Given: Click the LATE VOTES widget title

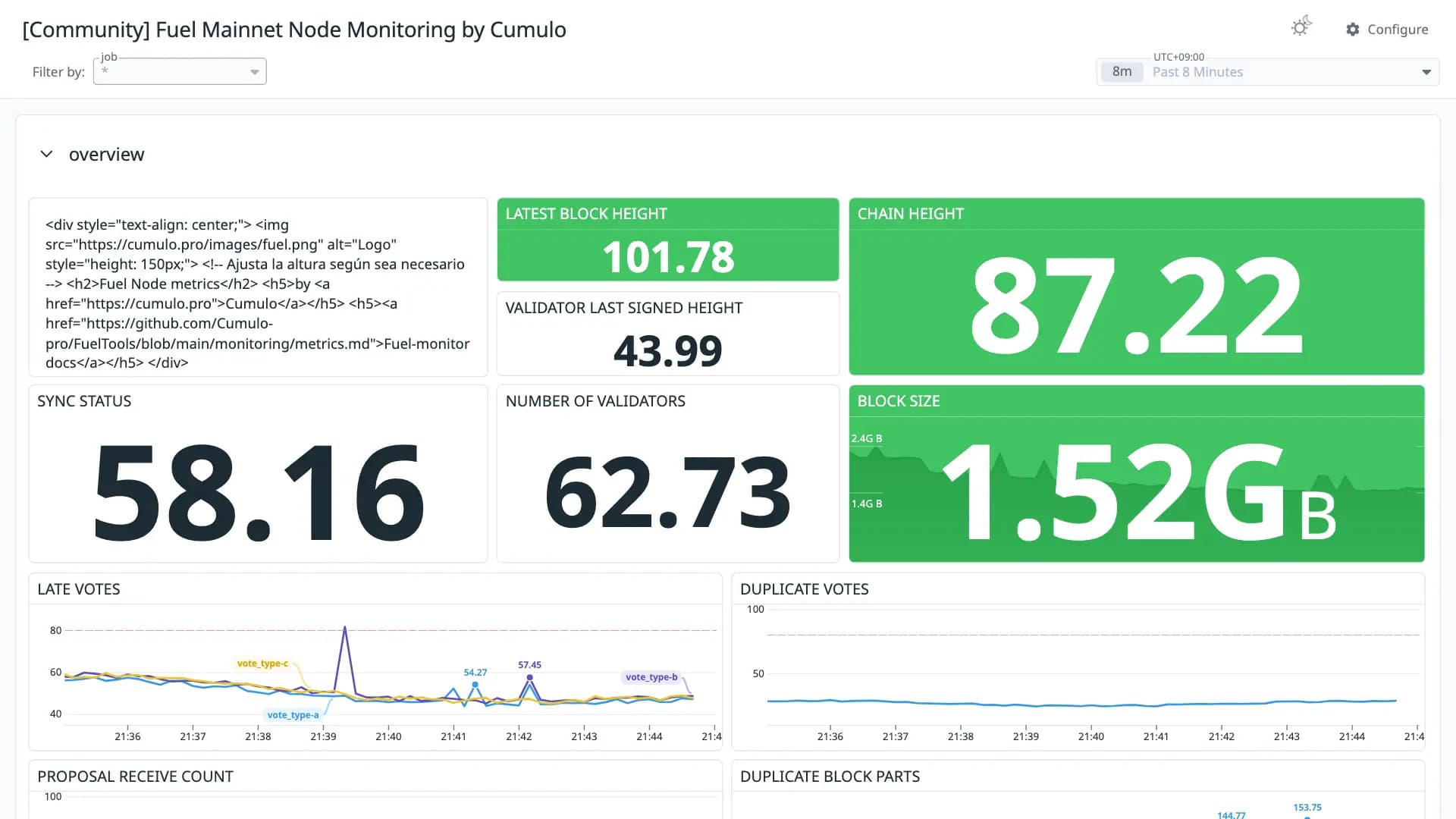Looking at the screenshot, I should tap(79, 589).
